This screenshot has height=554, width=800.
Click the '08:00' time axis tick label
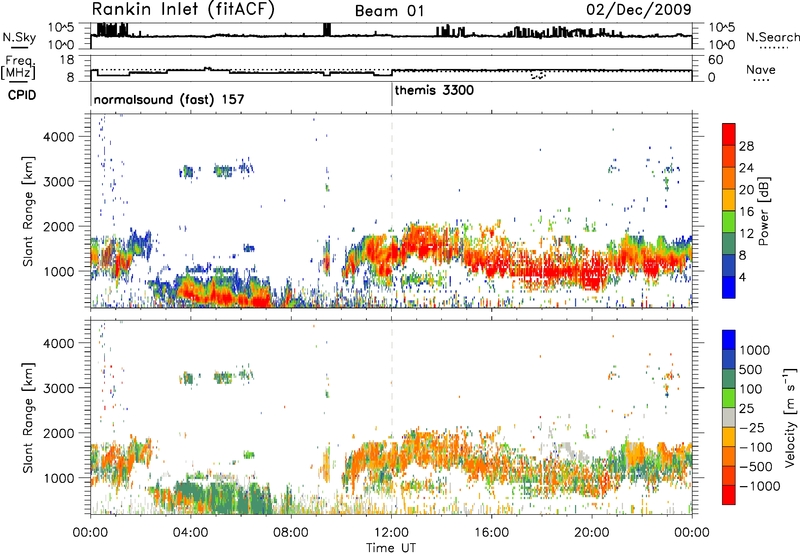point(291,532)
